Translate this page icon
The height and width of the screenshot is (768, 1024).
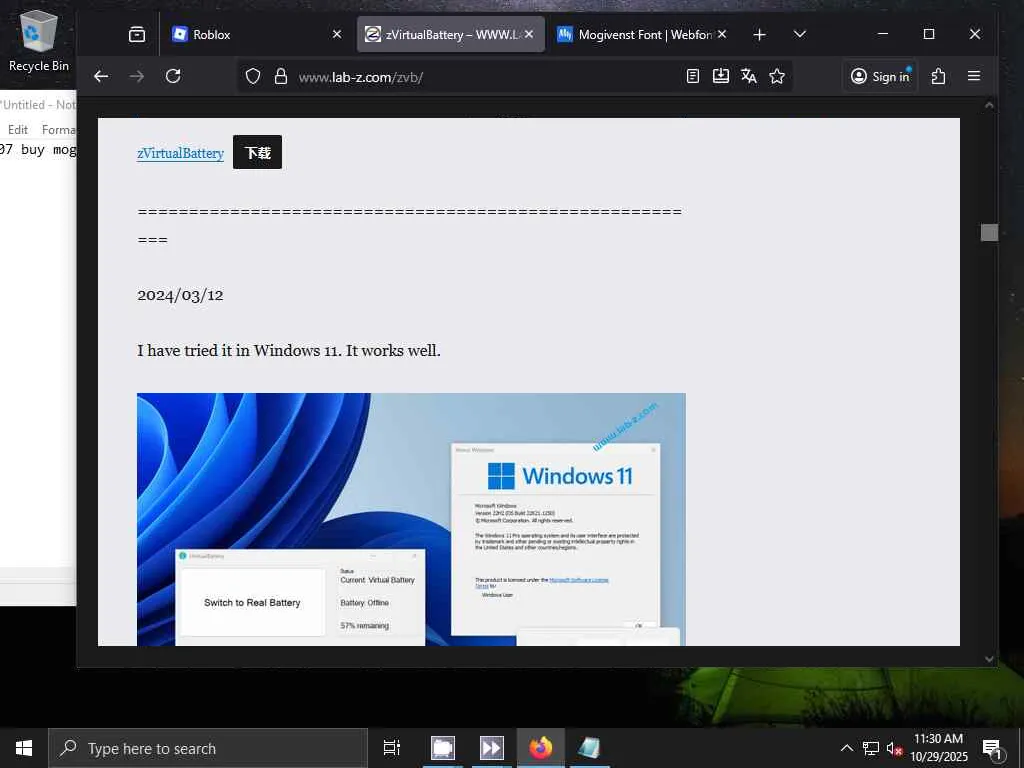[749, 76]
